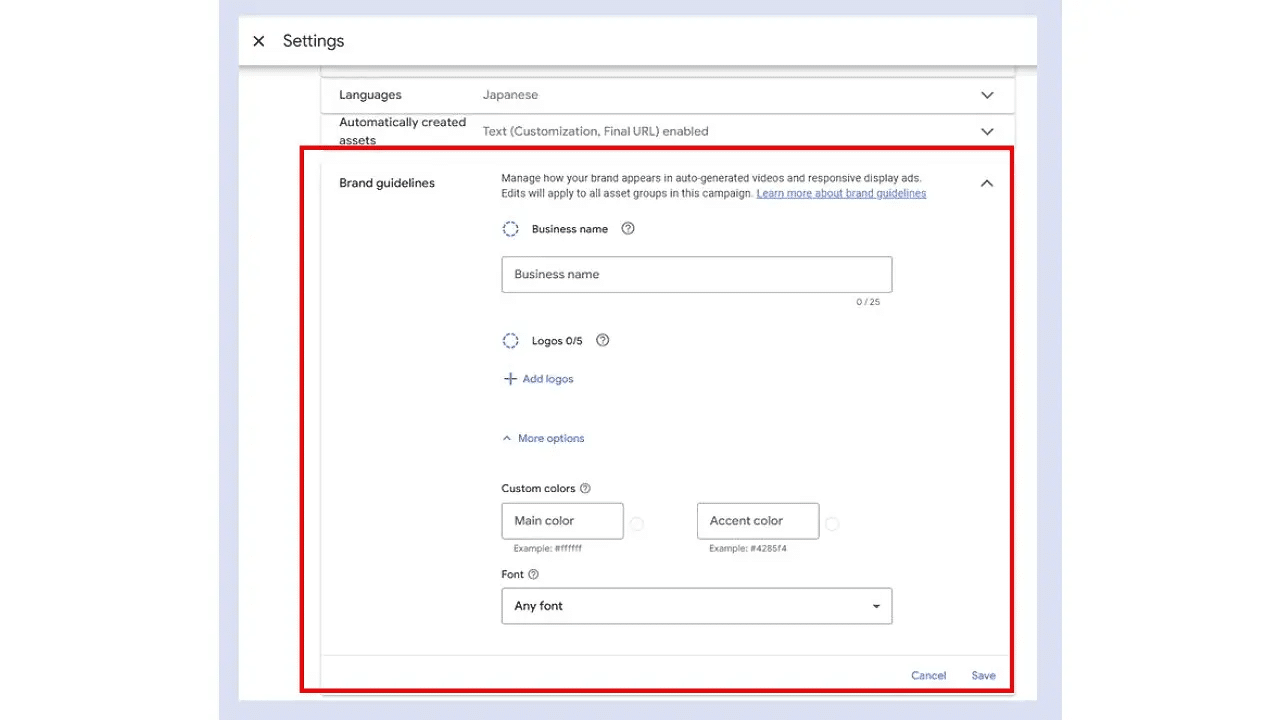Screen dimensions: 1280x720
Task: Click the Accent color input field
Action: [x=757, y=521]
